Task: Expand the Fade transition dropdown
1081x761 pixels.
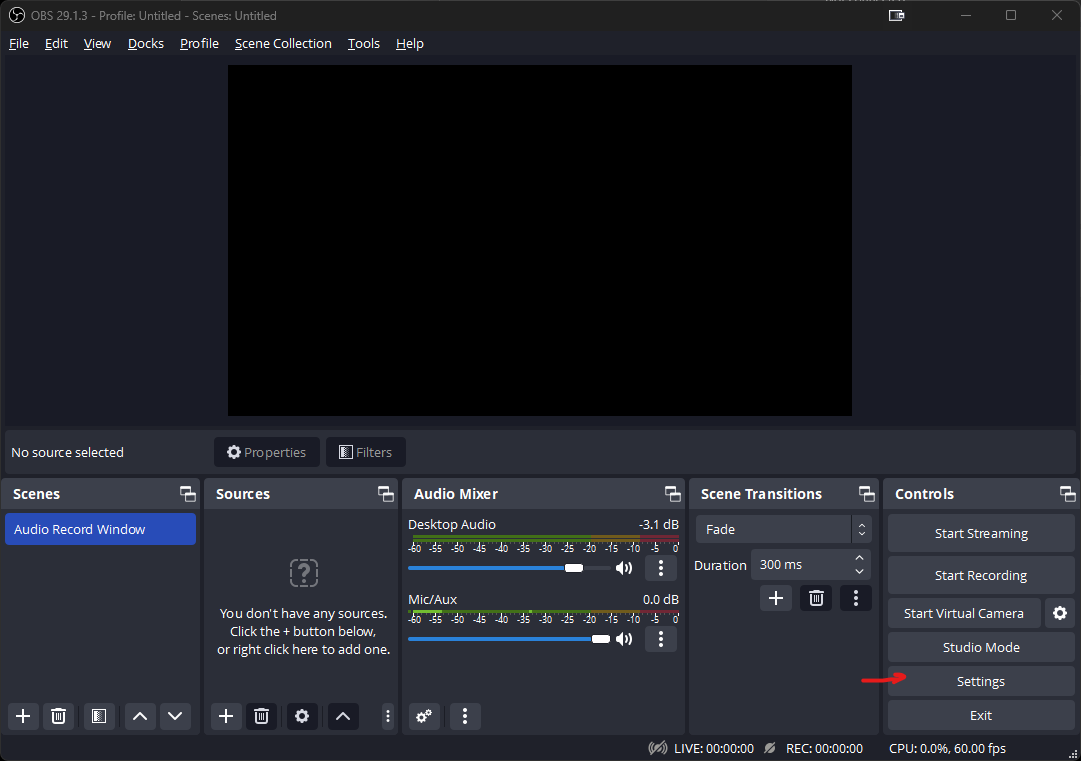Action: tap(861, 529)
